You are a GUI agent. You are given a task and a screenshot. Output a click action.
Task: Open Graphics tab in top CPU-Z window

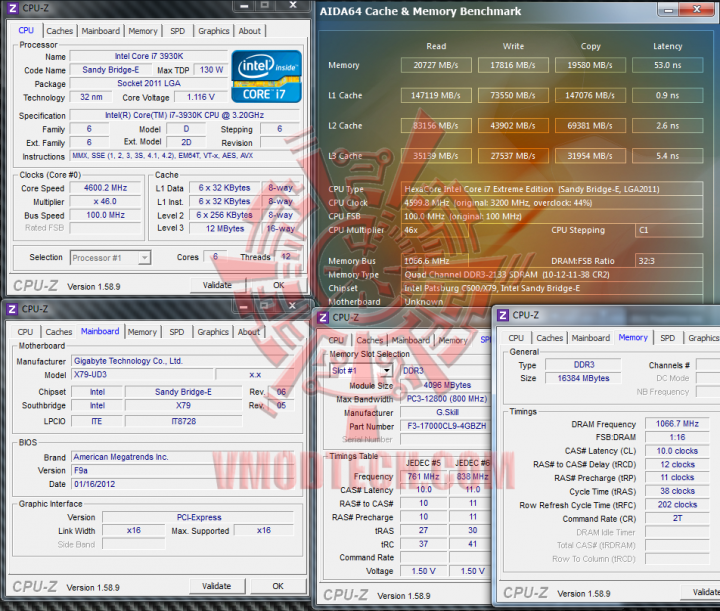(x=214, y=31)
